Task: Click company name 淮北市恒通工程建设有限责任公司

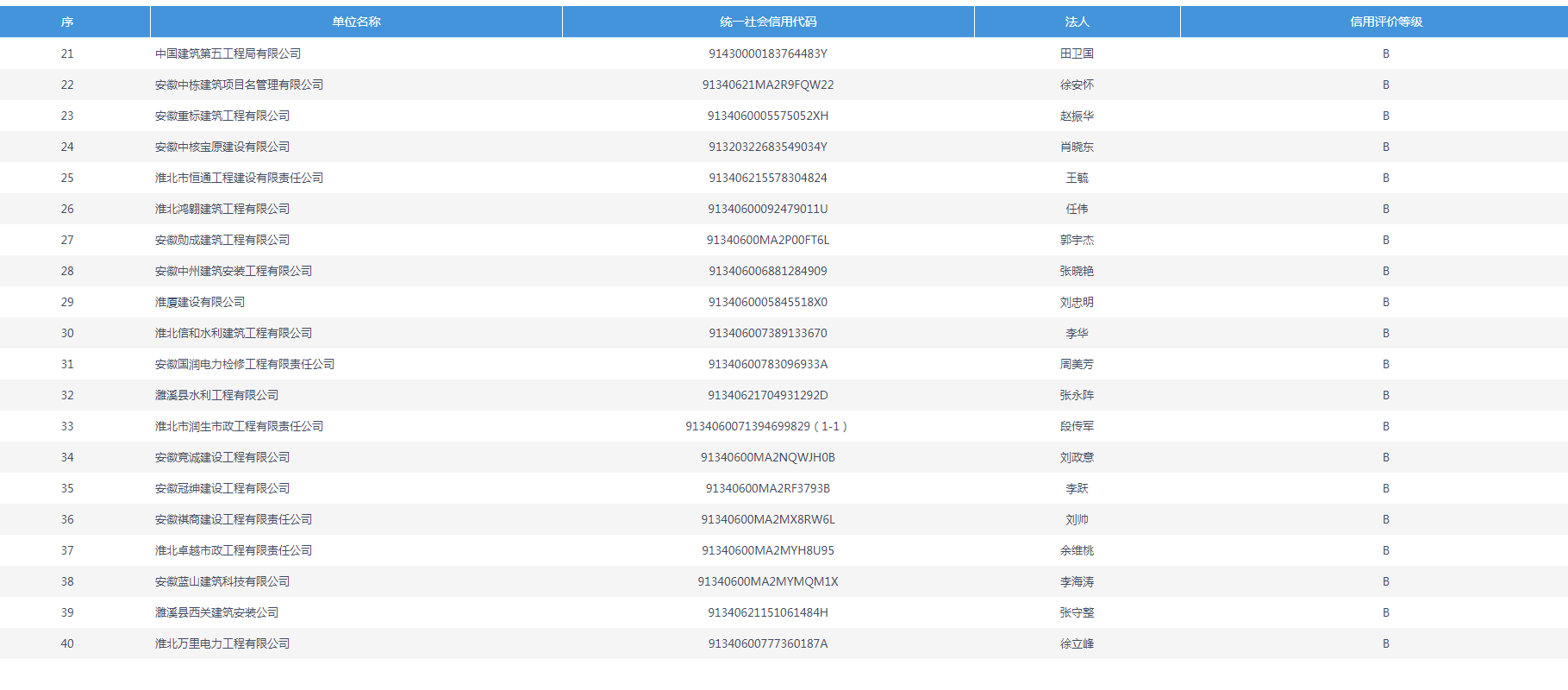Action: click(239, 178)
